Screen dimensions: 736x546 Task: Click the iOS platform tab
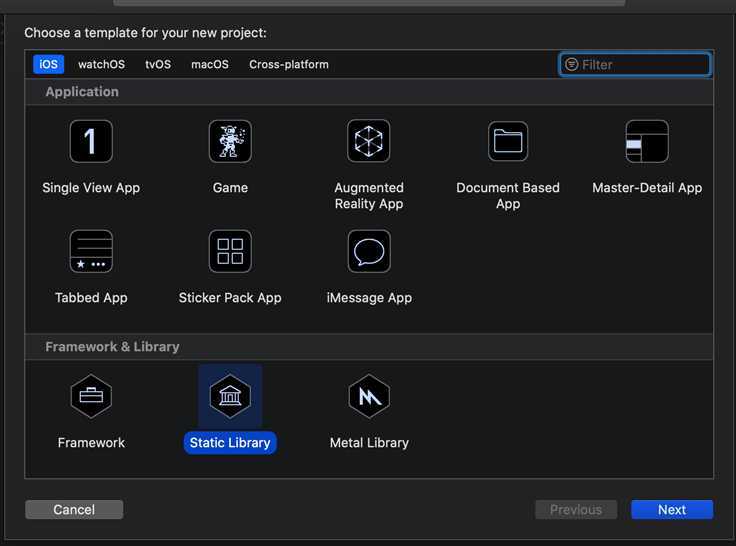click(x=48, y=64)
